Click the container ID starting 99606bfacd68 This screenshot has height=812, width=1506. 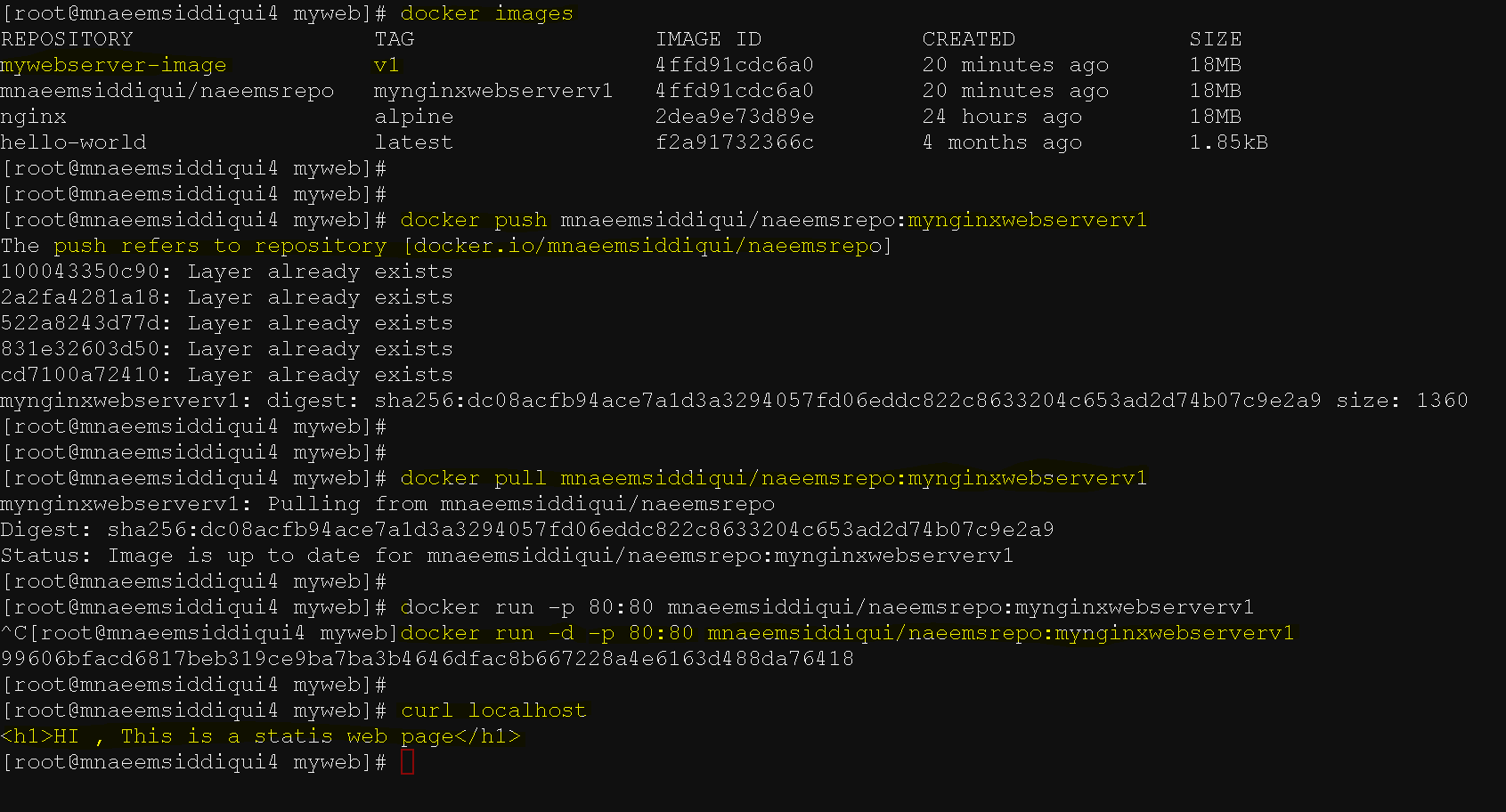pos(427,659)
